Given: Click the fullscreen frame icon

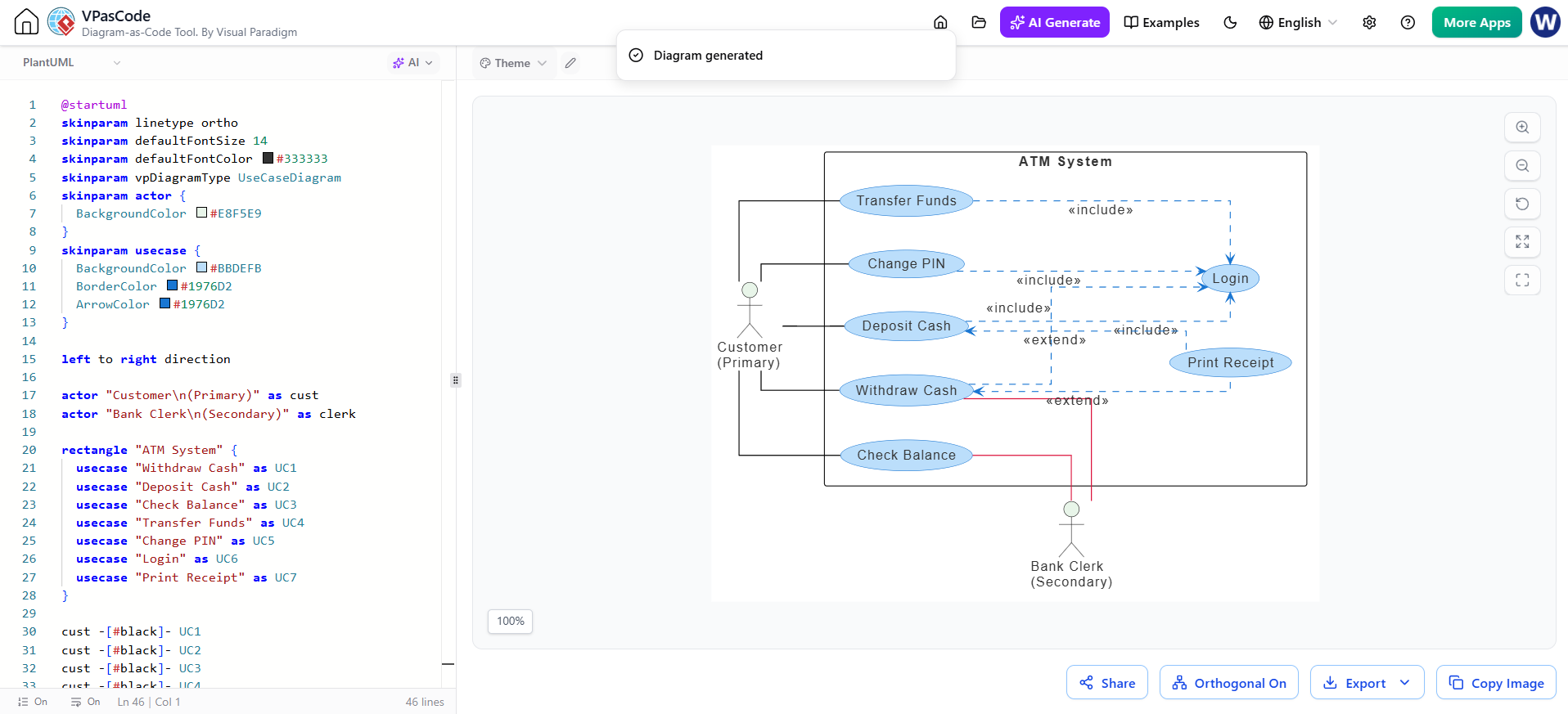Looking at the screenshot, I should point(1522,281).
